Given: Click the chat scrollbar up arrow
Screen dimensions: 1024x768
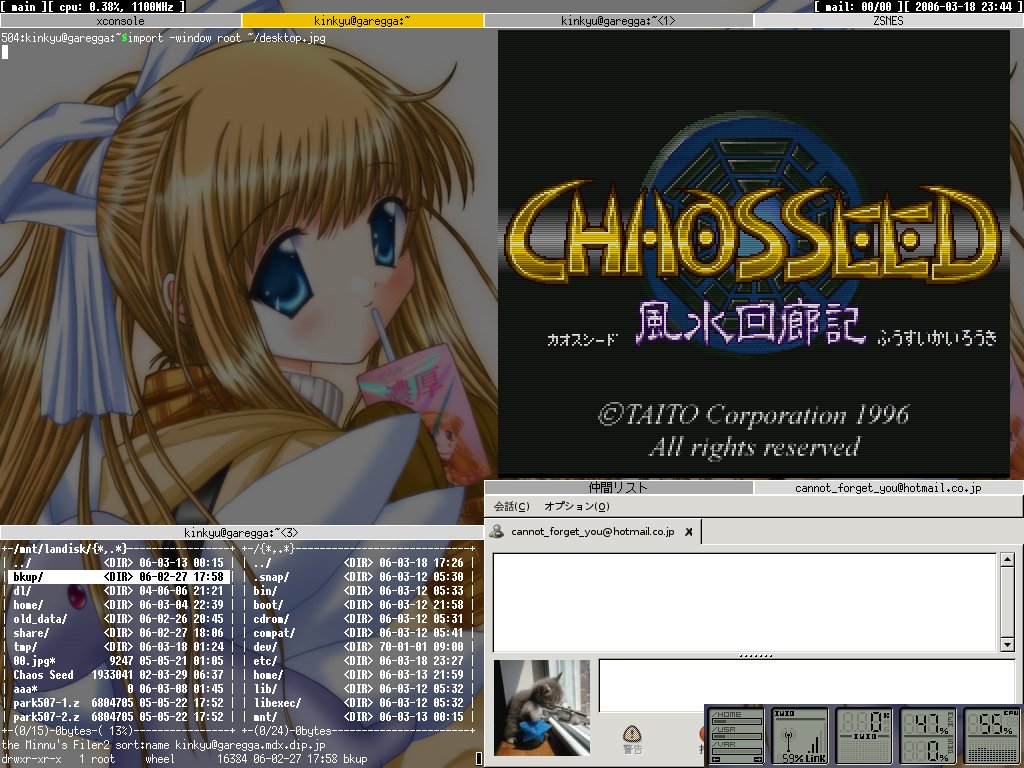Looking at the screenshot, I should (x=1007, y=559).
